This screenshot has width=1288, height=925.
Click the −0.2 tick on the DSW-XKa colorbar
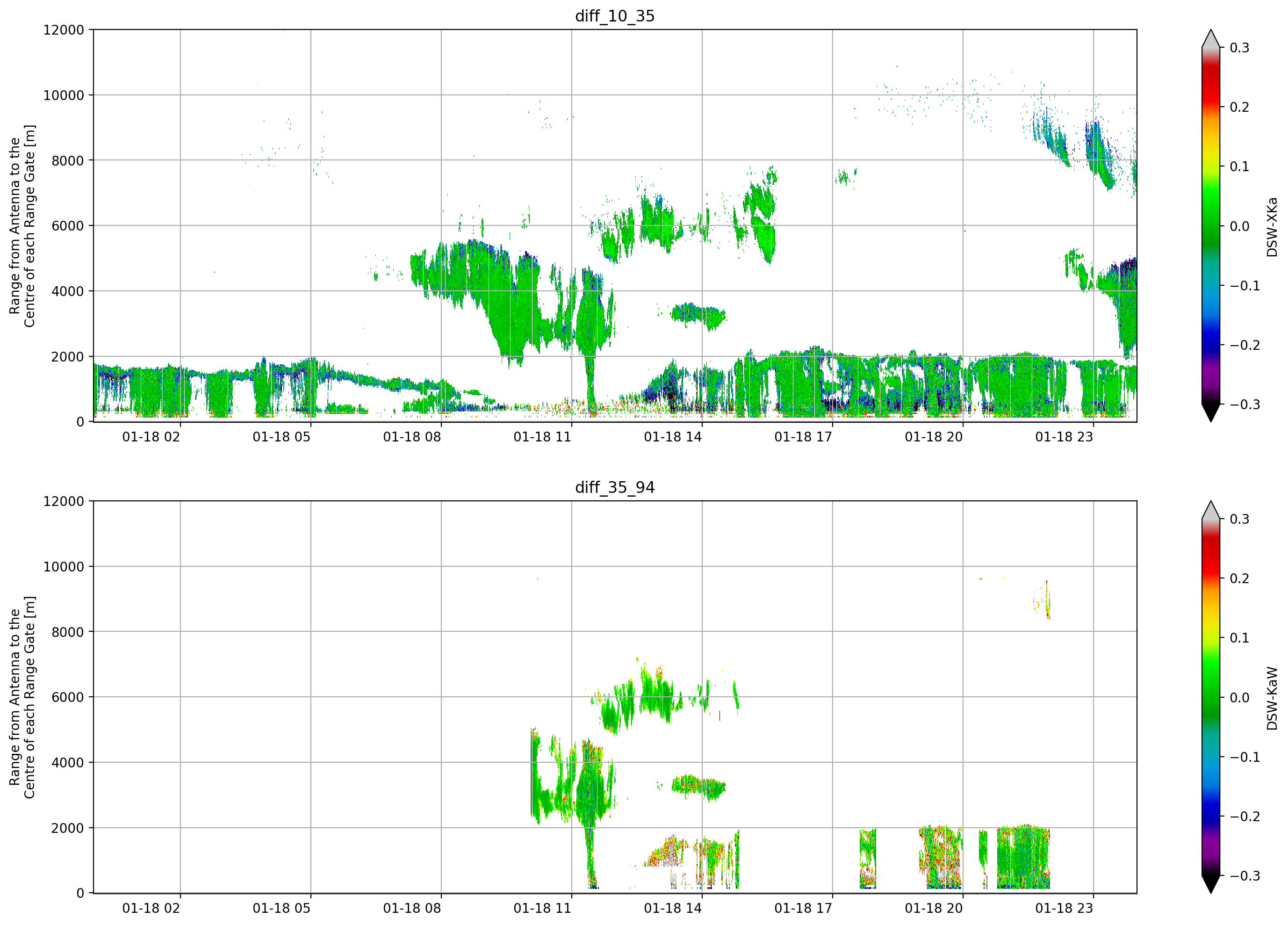(x=1245, y=346)
